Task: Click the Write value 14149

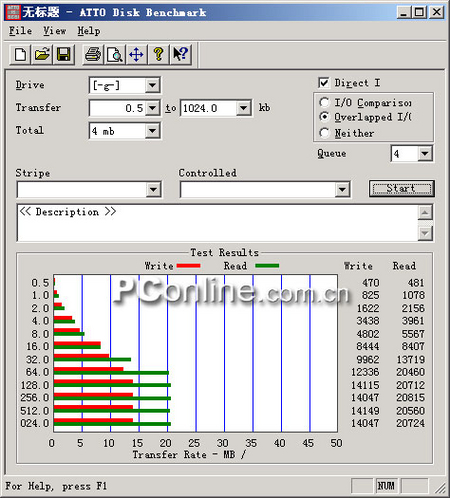Action: (365, 411)
